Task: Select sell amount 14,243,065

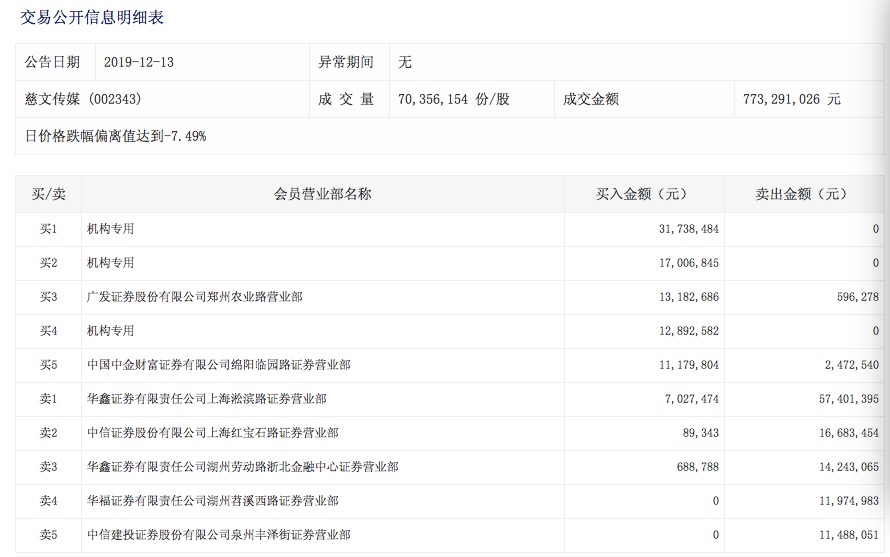Action: click(x=849, y=467)
